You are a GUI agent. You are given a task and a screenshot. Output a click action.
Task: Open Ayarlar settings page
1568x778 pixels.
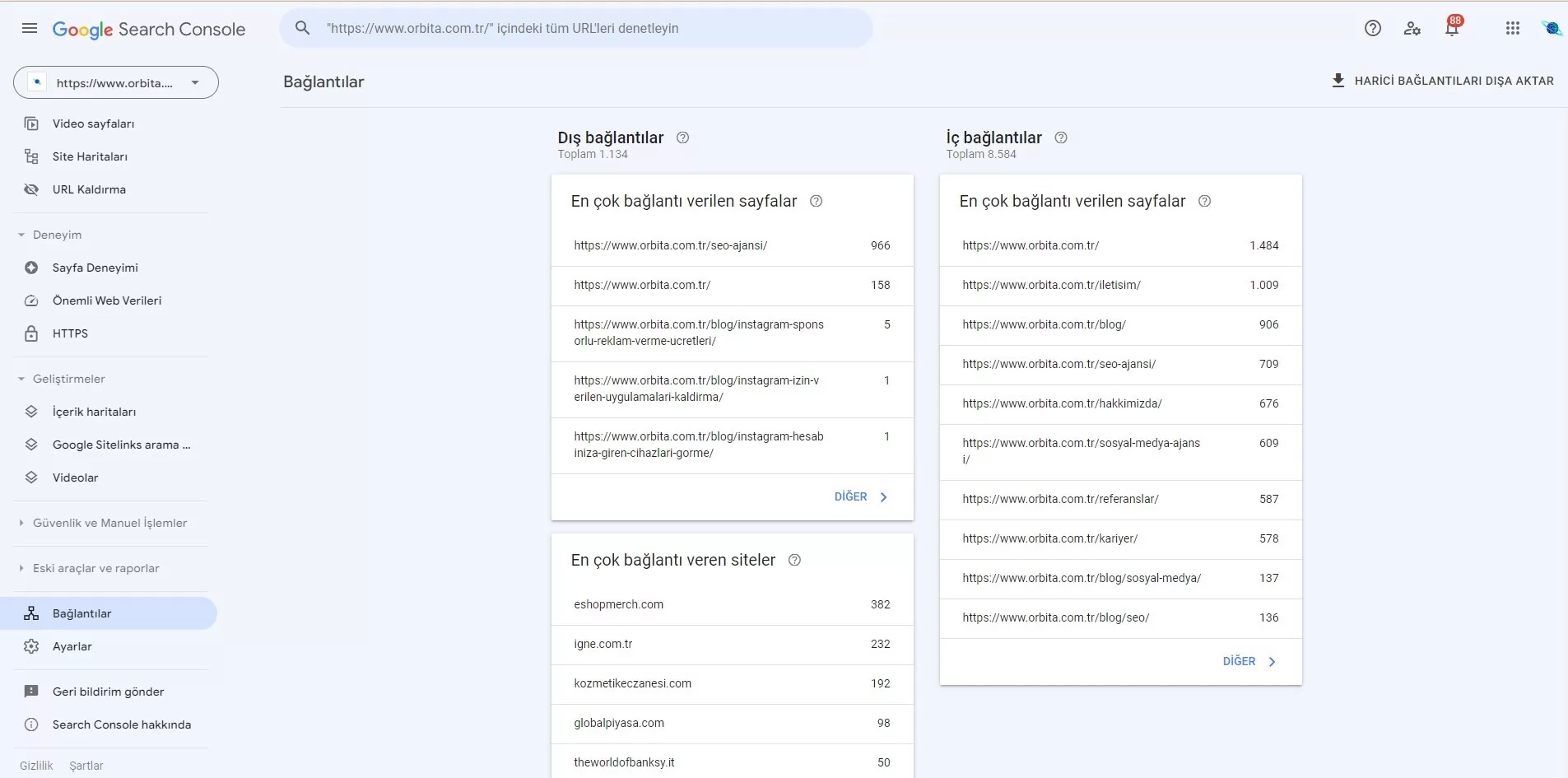click(109, 646)
